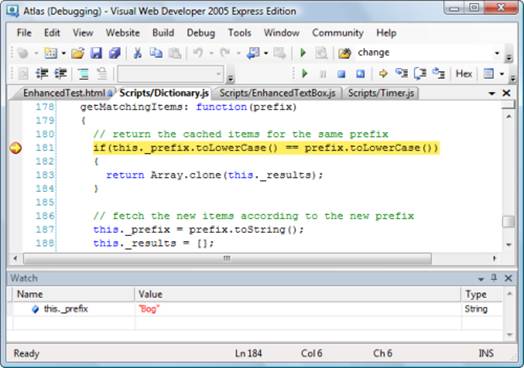Open the Tools menu

pyautogui.click(x=240, y=33)
